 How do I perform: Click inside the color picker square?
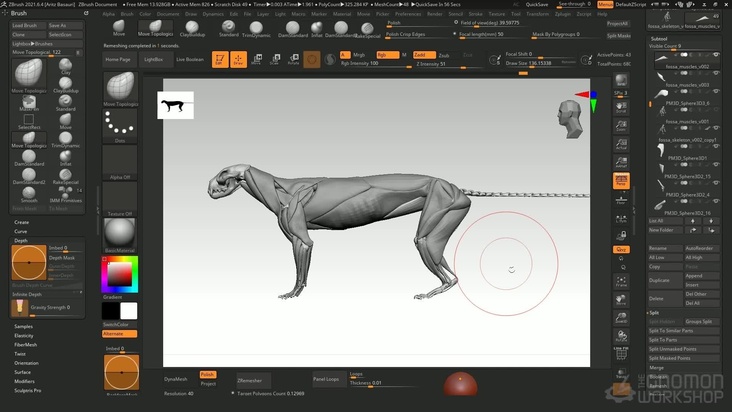pyautogui.click(x=120, y=274)
